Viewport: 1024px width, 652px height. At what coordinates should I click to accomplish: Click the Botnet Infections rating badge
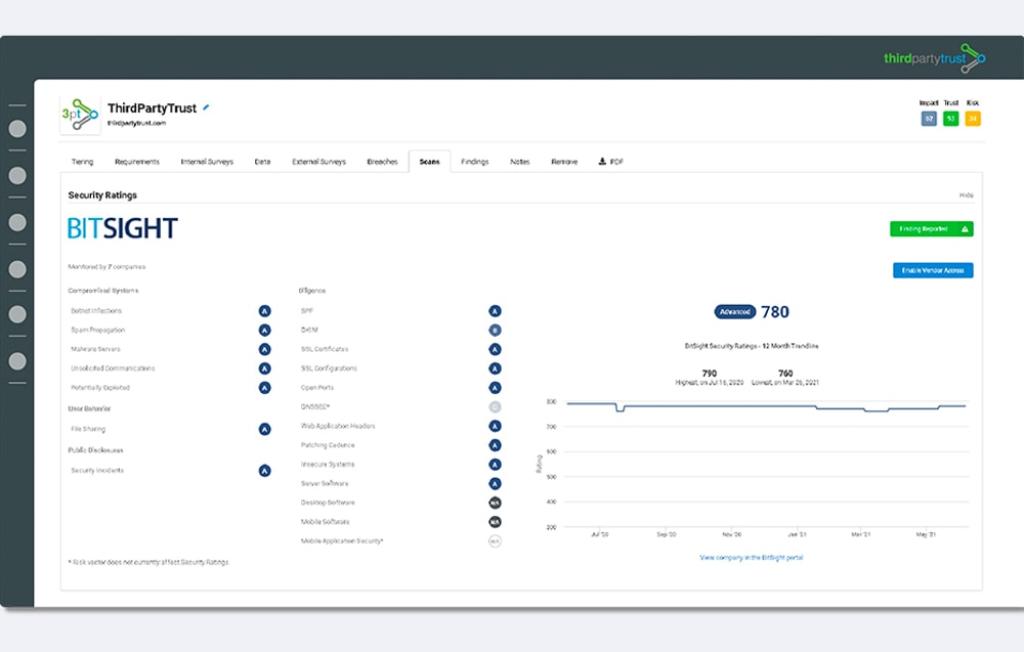point(264,311)
